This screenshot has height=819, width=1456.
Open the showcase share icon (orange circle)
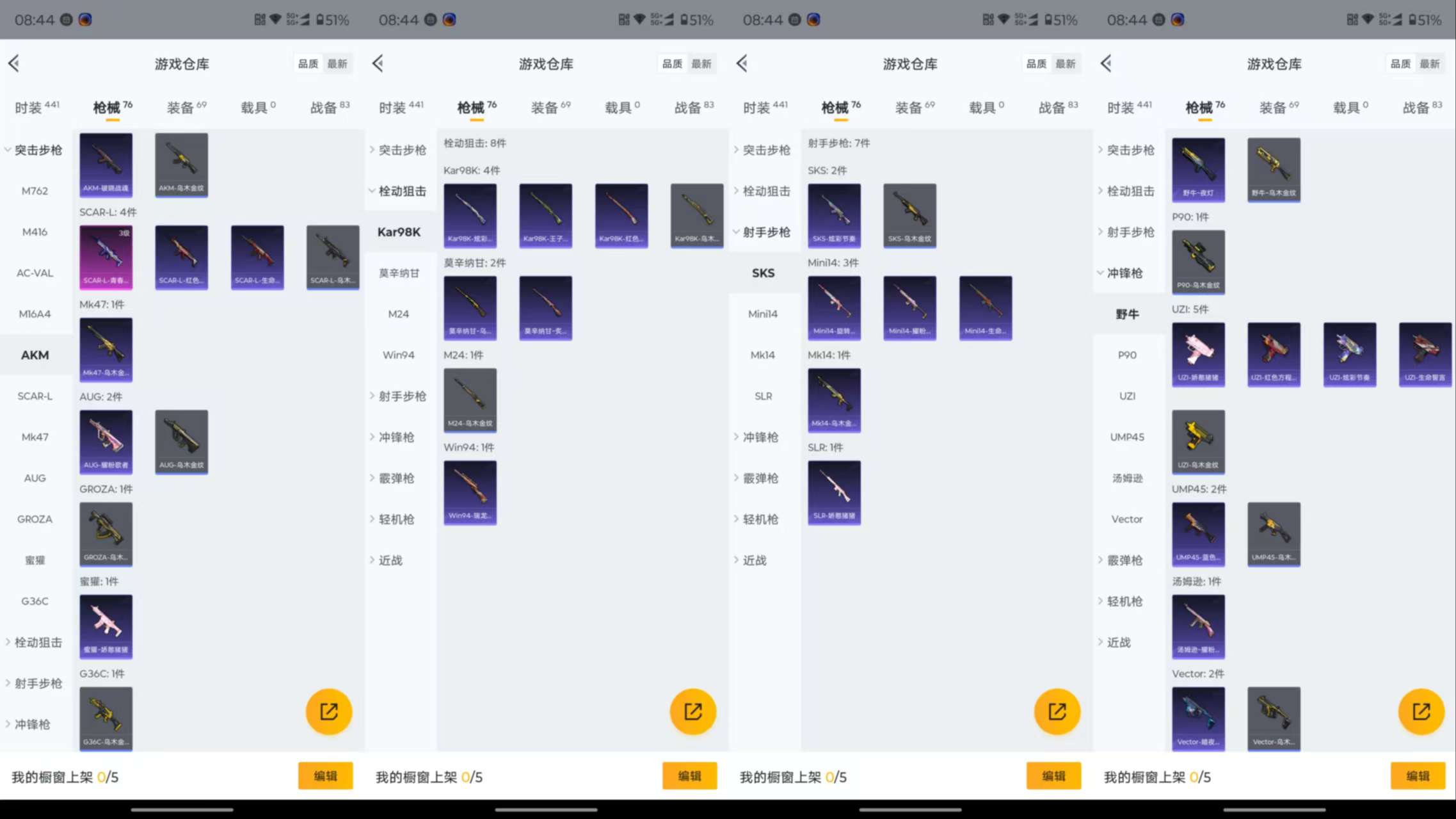pos(328,711)
